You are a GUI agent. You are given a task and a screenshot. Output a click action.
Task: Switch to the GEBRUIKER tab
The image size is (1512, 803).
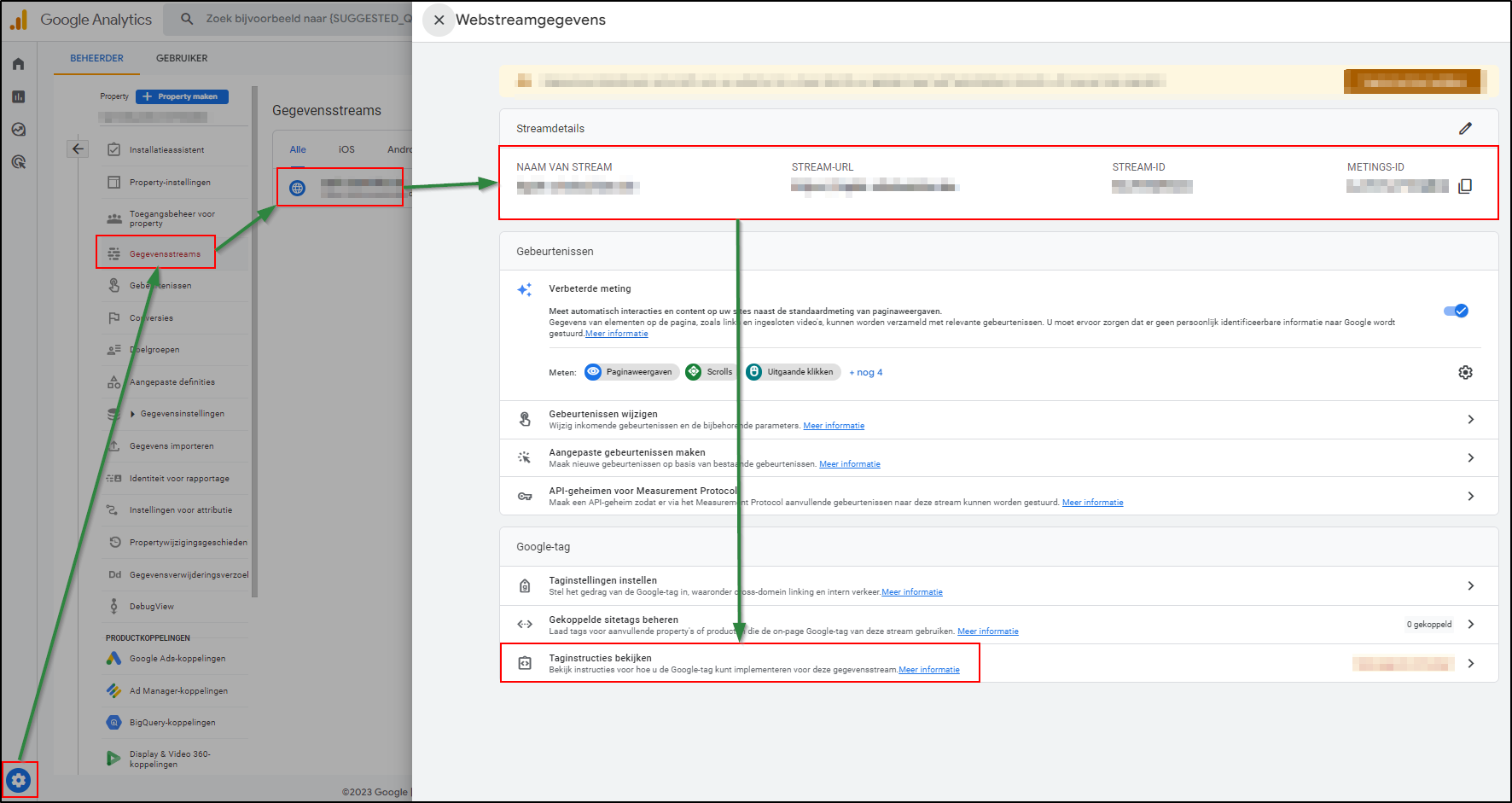click(x=181, y=58)
